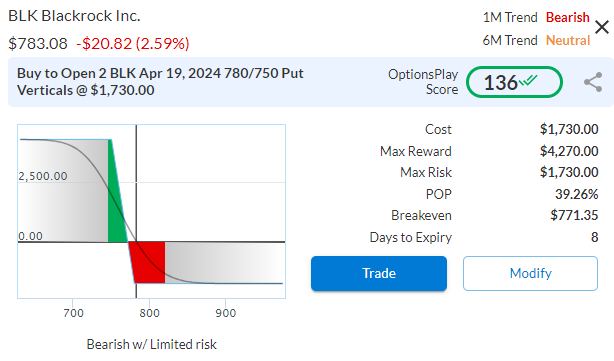Click the red loss zone on chart

(147, 262)
